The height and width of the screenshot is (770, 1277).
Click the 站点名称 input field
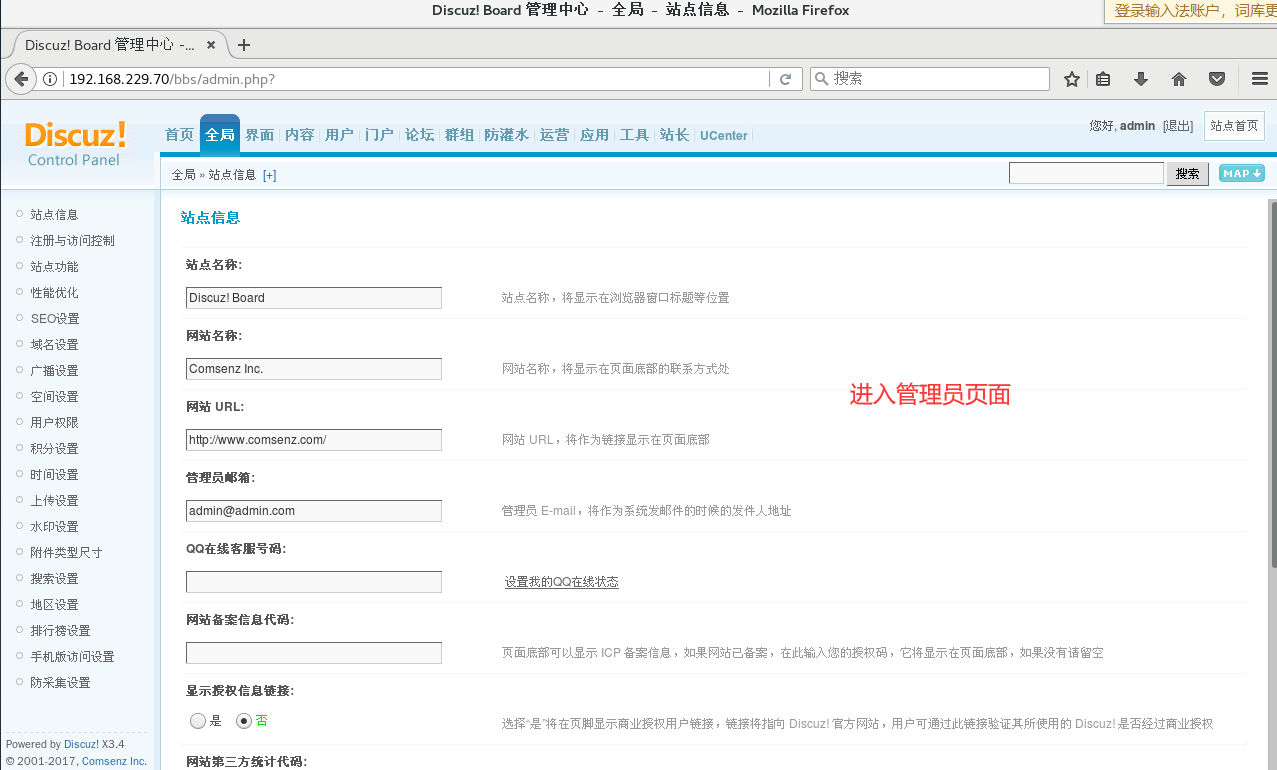314,298
